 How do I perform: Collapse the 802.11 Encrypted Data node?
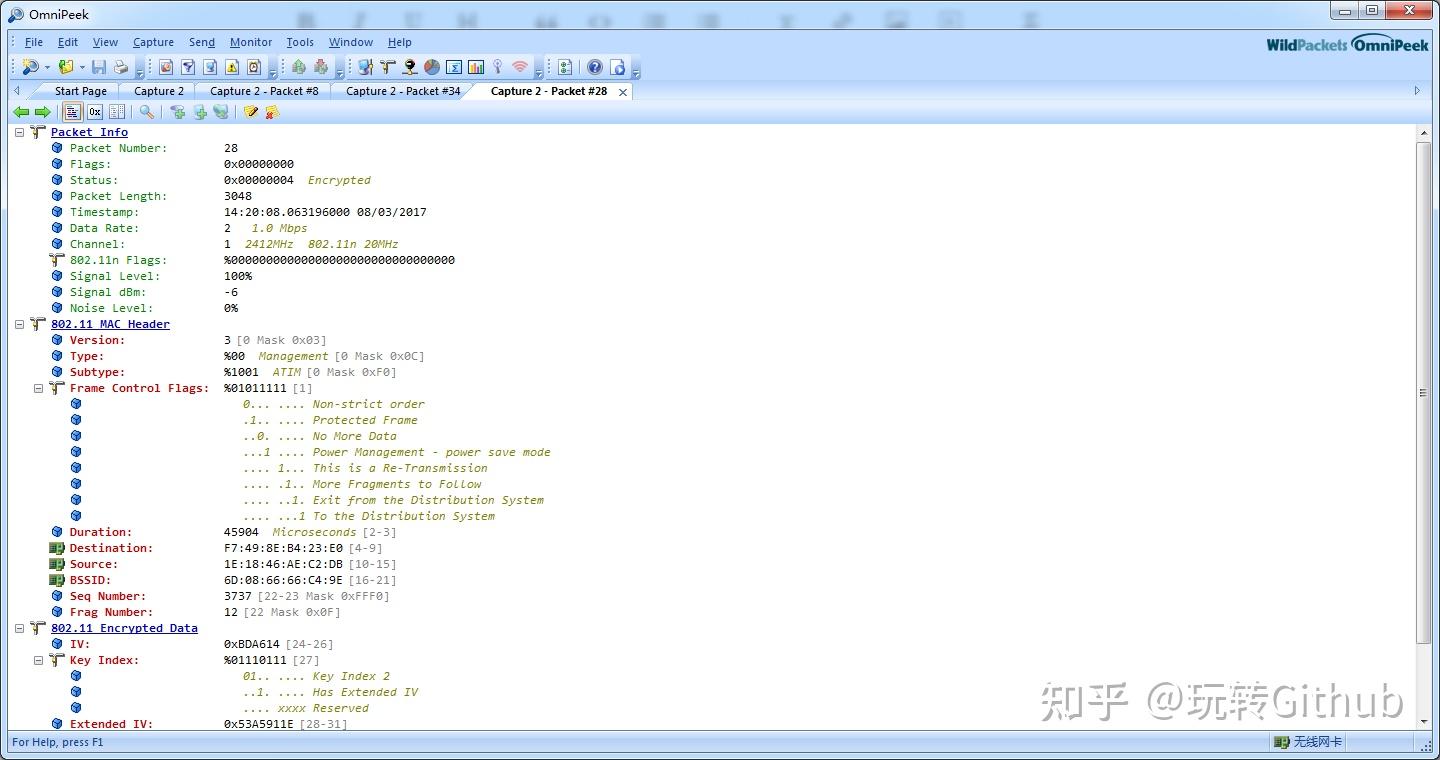pyautogui.click(x=20, y=628)
